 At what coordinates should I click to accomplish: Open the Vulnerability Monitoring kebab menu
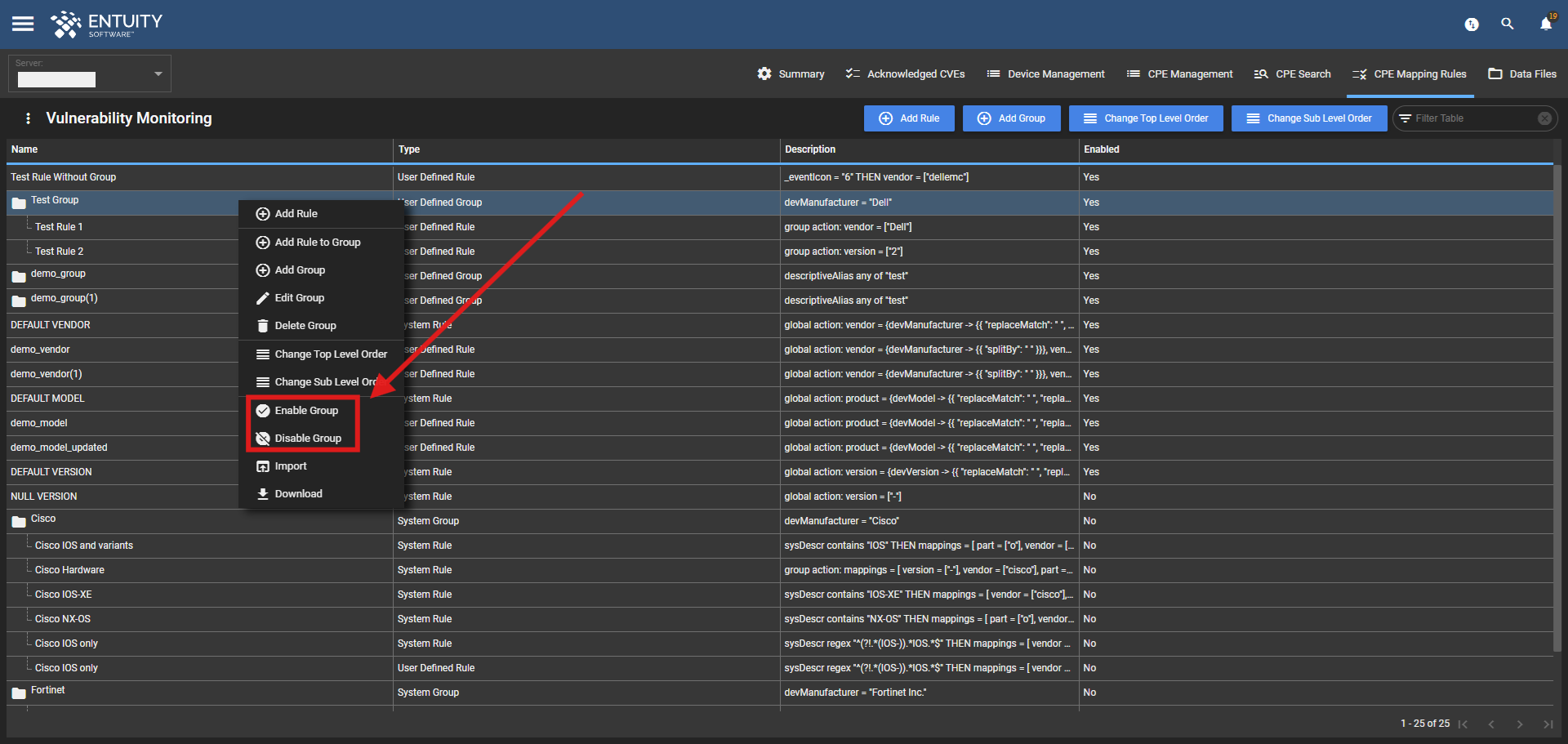pyautogui.click(x=29, y=118)
